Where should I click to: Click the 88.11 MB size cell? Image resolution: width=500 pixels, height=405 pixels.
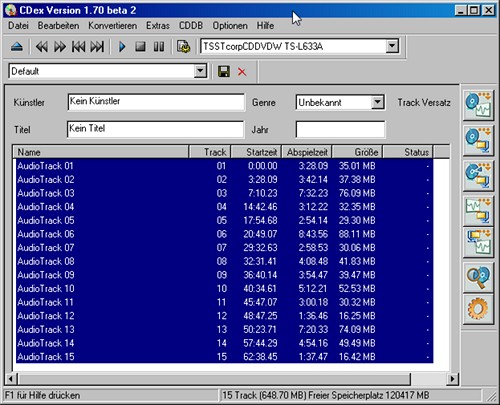click(357, 234)
